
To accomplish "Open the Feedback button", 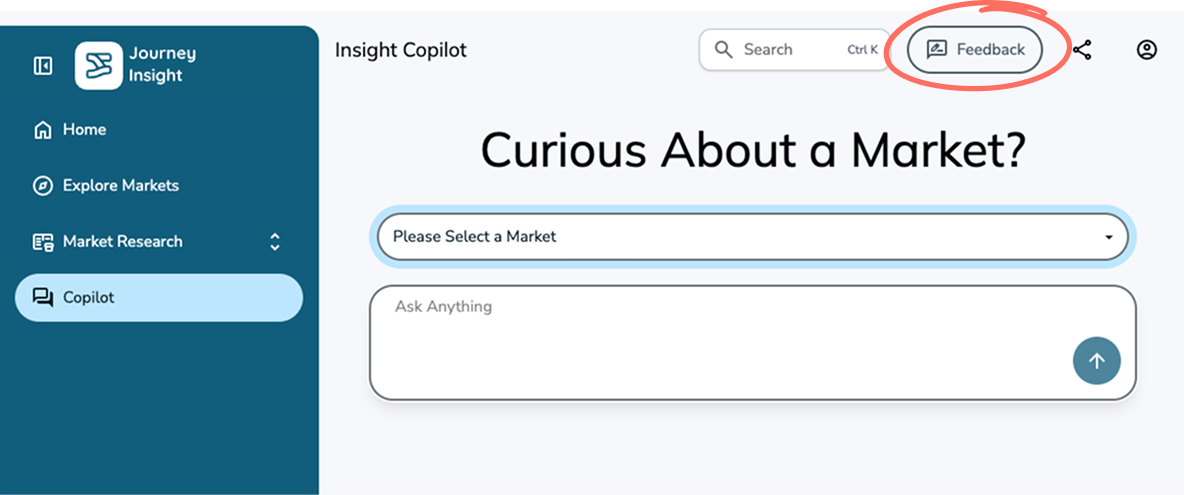I will (x=975, y=50).
